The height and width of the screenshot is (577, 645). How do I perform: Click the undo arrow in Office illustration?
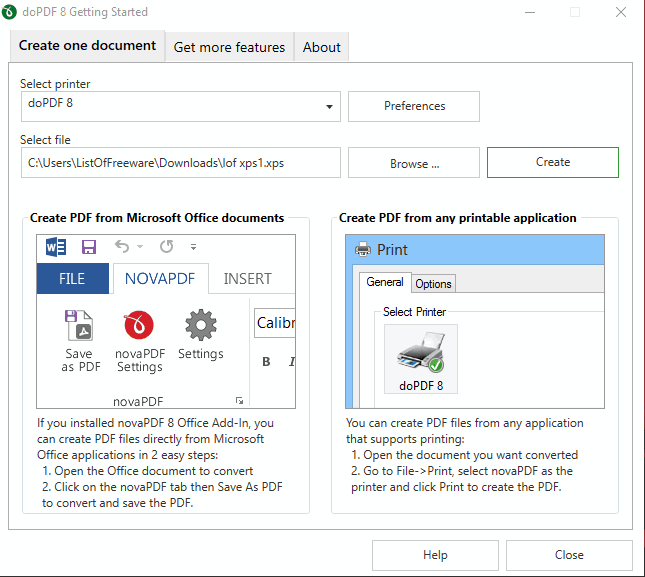click(122, 246)
